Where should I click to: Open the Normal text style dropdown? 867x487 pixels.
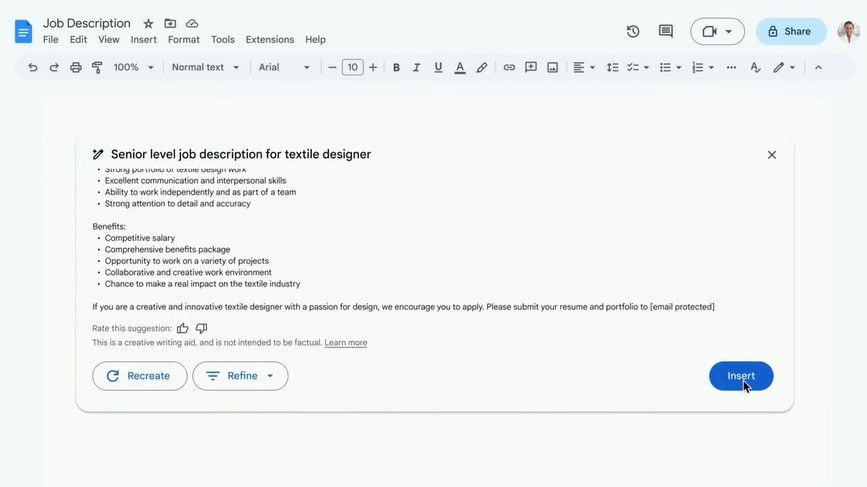(x=206, y=68)
